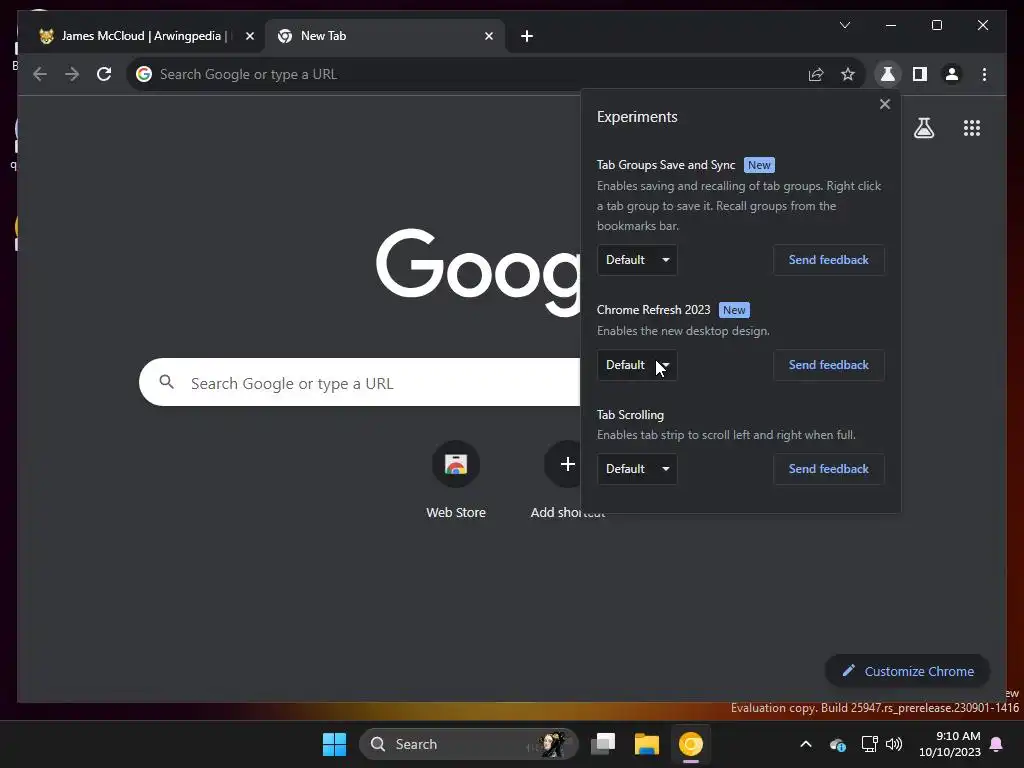Click the Tab Groups Save and Sync title
1024x768 pixels.
click(665, 165)
